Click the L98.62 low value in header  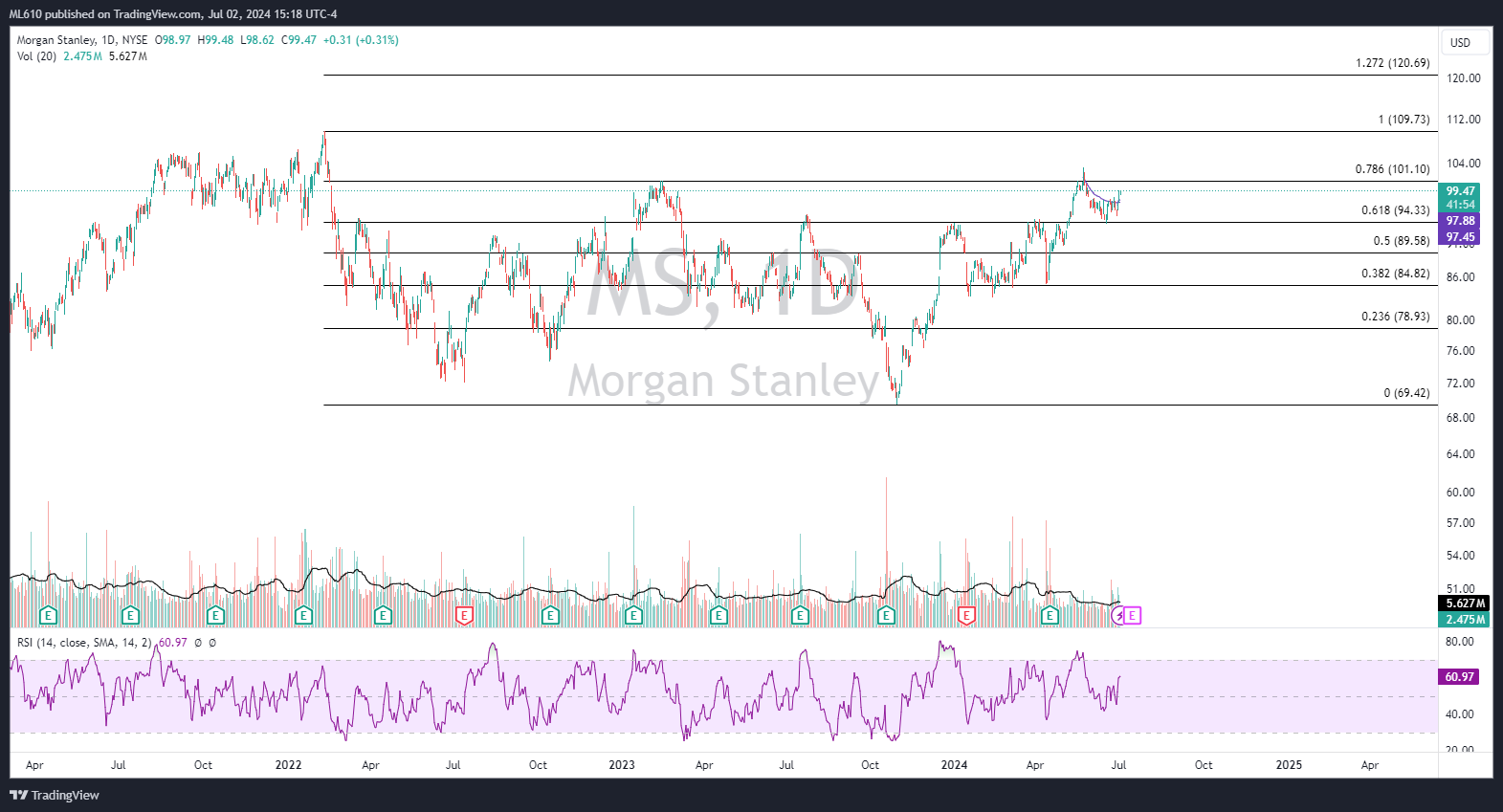256,40
